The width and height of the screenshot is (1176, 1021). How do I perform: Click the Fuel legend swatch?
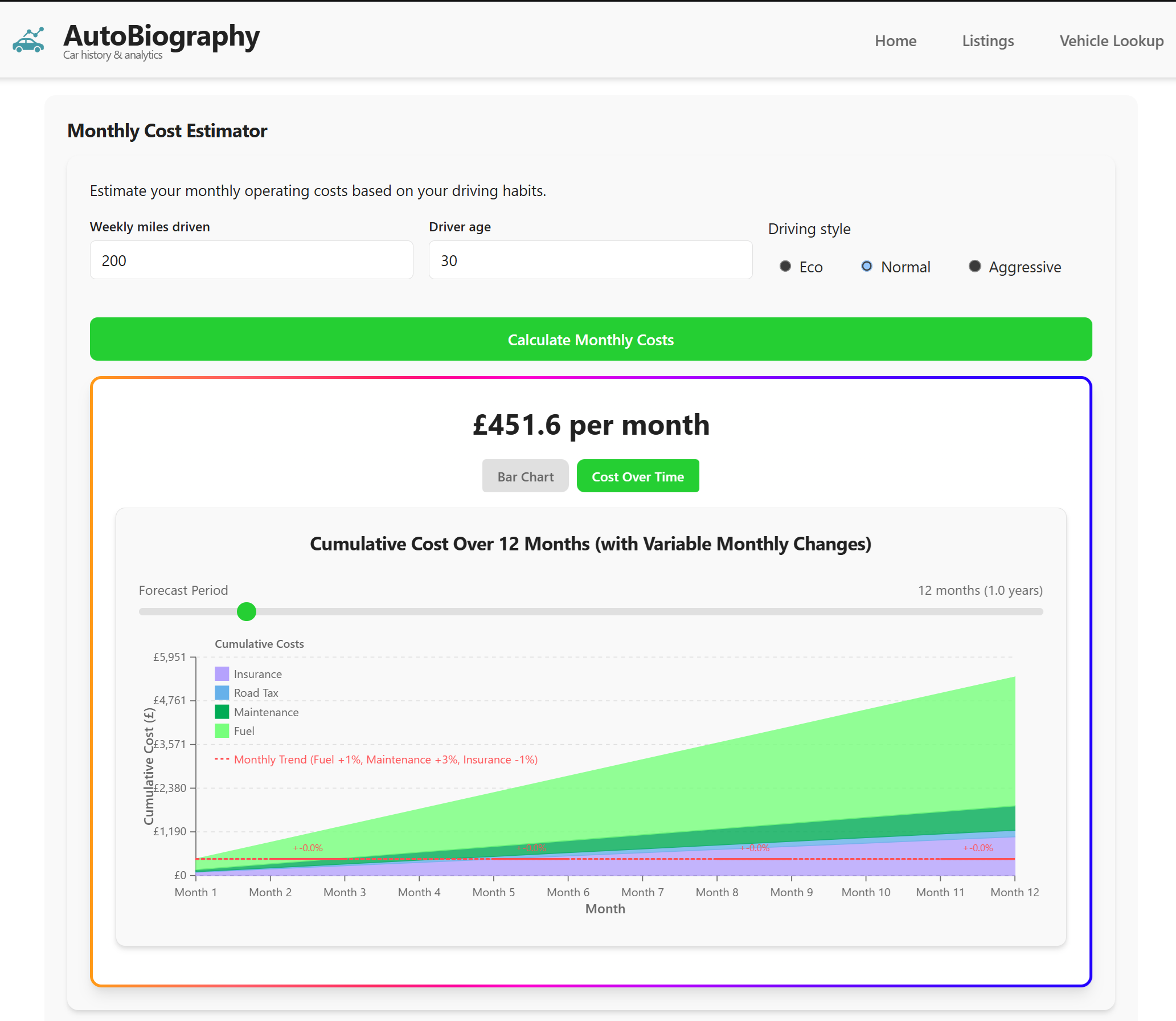(x=222, y=731)
